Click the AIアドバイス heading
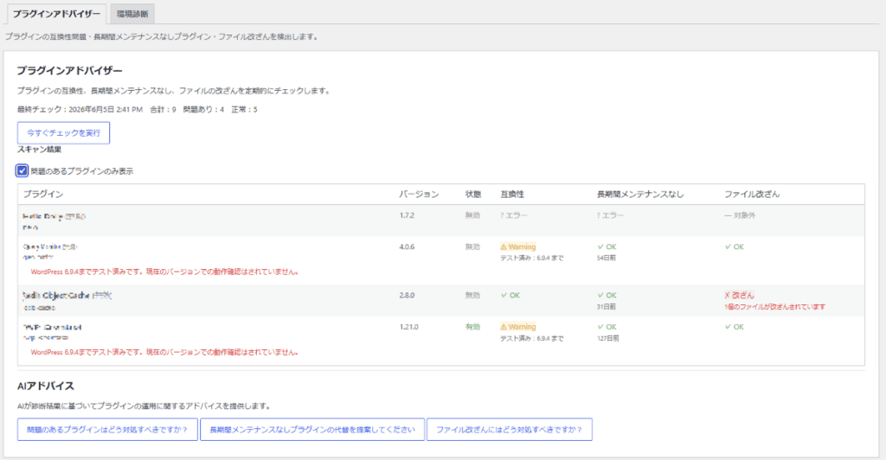 click(x=46, y=386)
